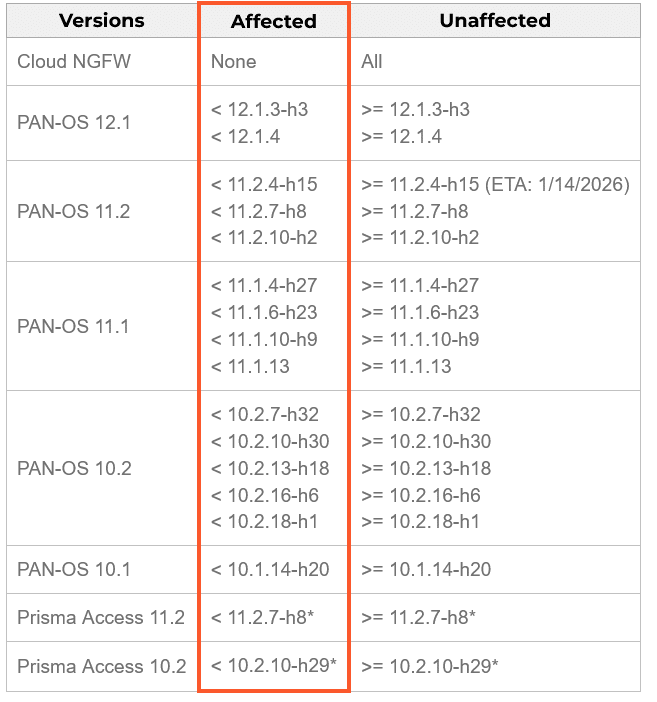
Task: Click the Prisma Access 10.2 label
Action: [x=101, y=666]
